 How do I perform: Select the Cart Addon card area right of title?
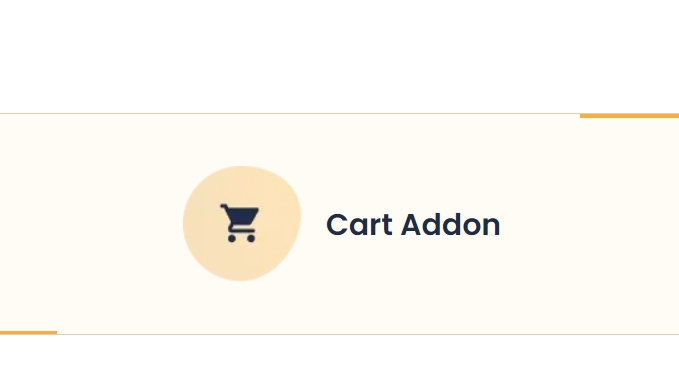pyautogui.click(x=590, y=225)
